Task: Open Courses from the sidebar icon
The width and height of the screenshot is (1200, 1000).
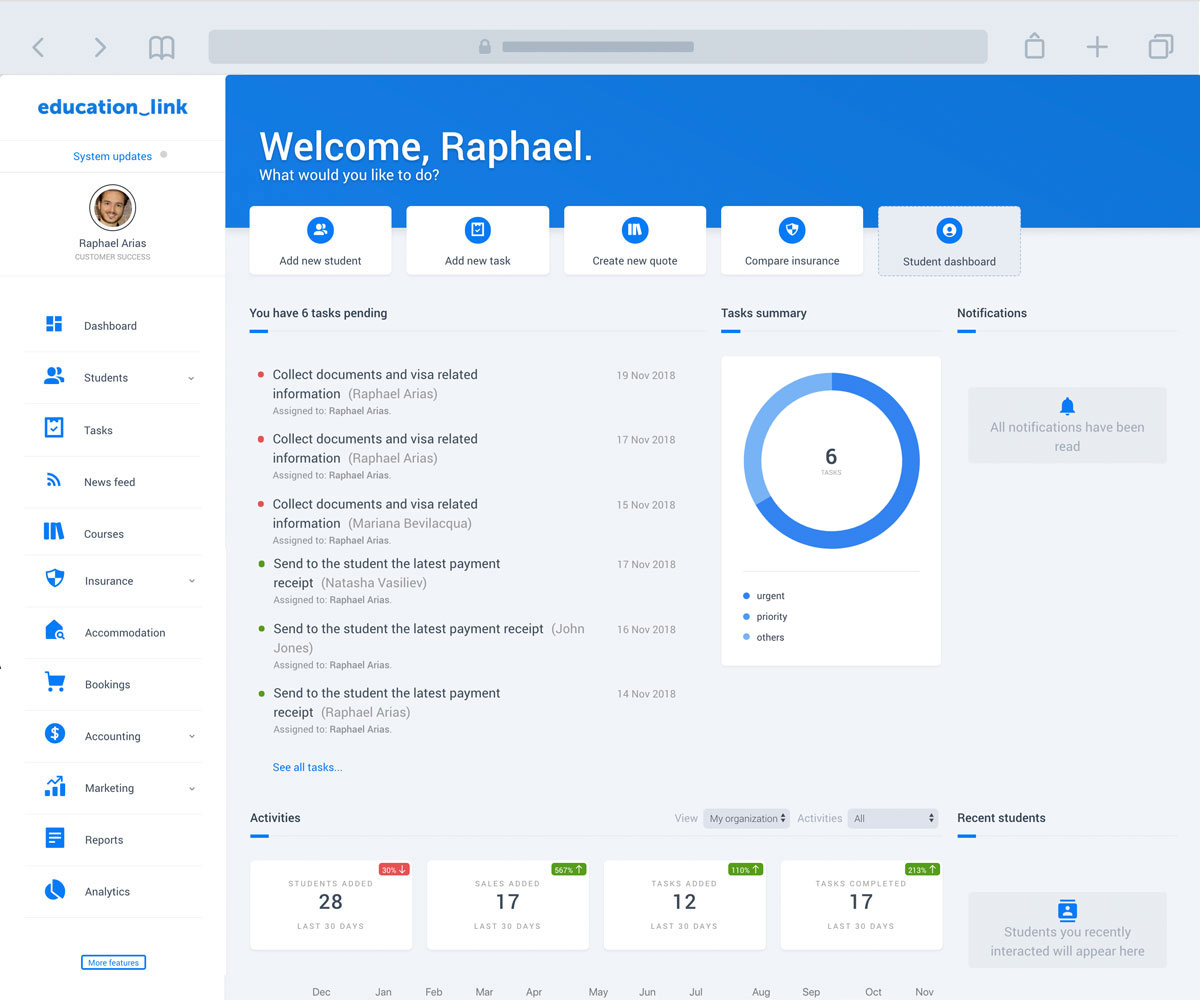Action: point(54,533)
